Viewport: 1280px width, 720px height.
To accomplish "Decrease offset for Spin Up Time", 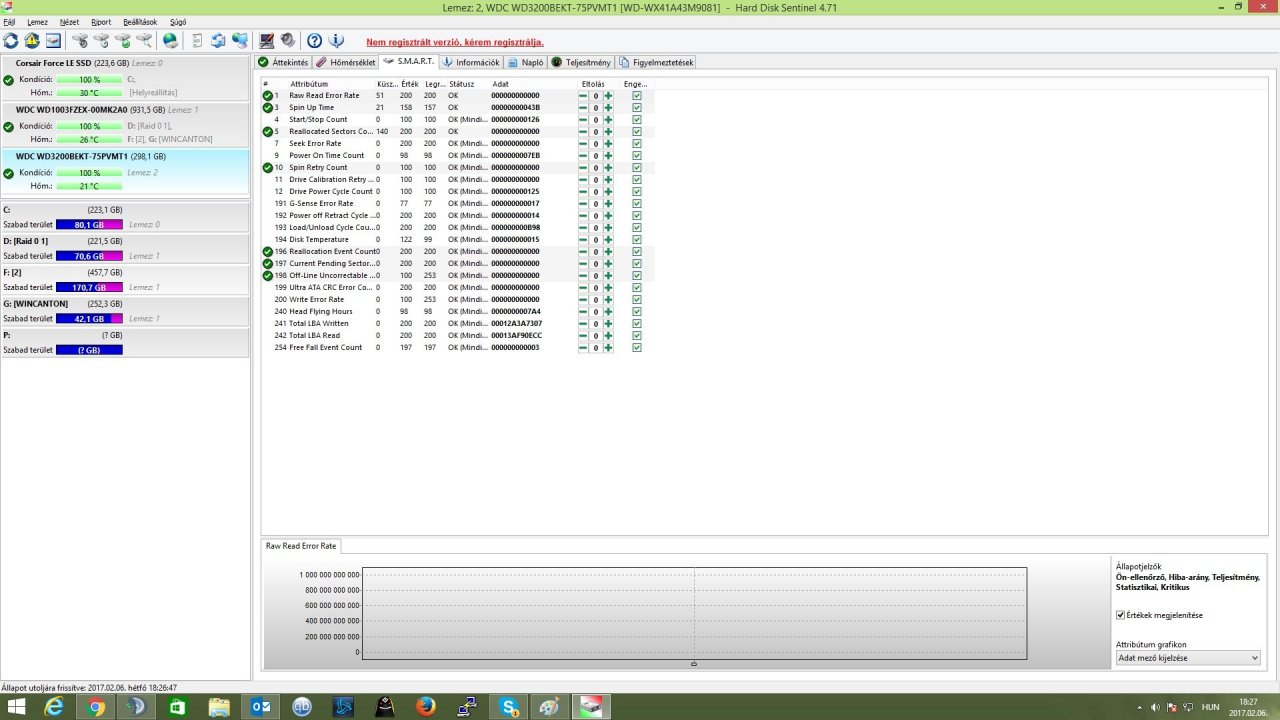I will point(583,107).
